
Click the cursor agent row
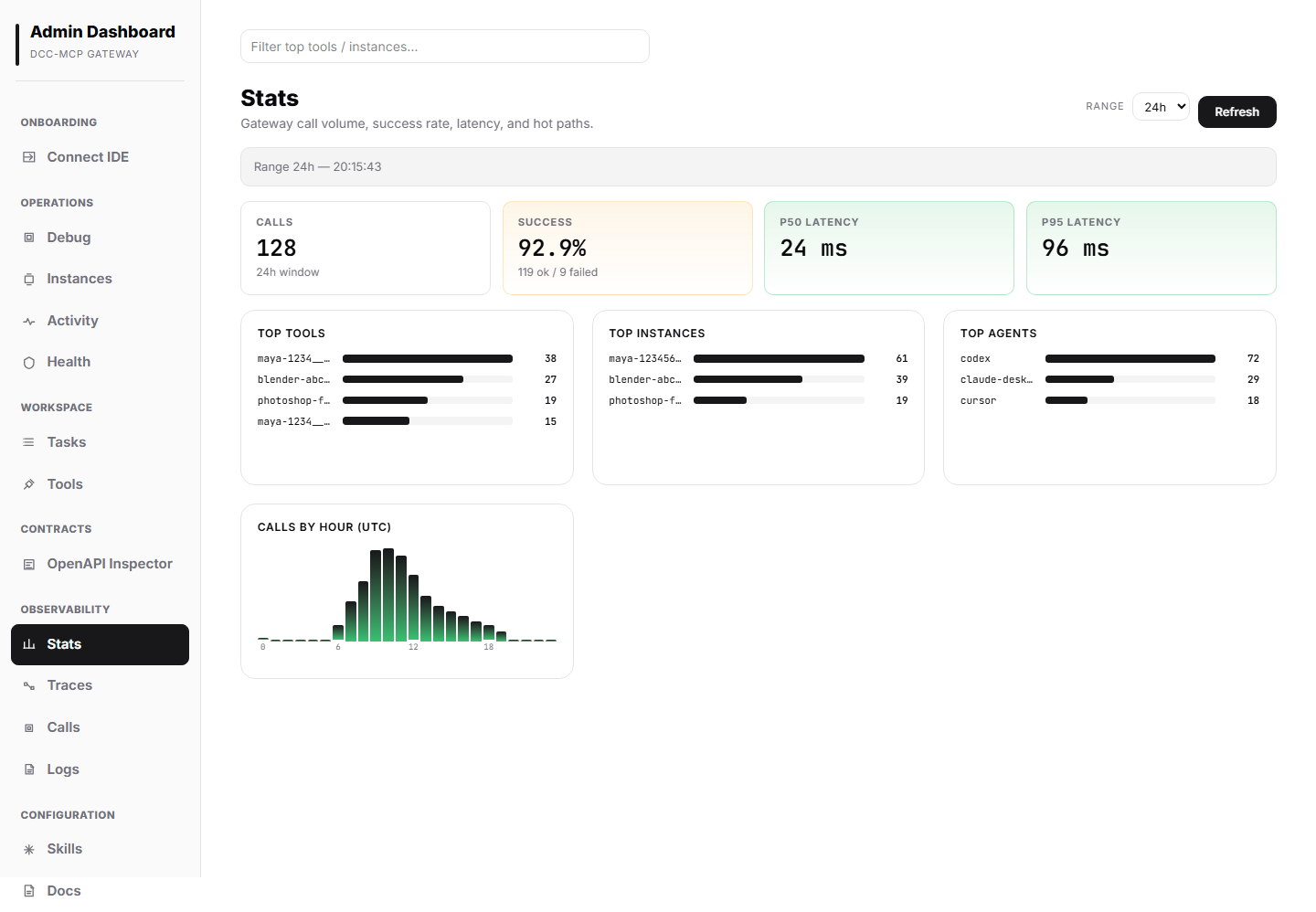pyautogui.click(x=1109, y=400)
